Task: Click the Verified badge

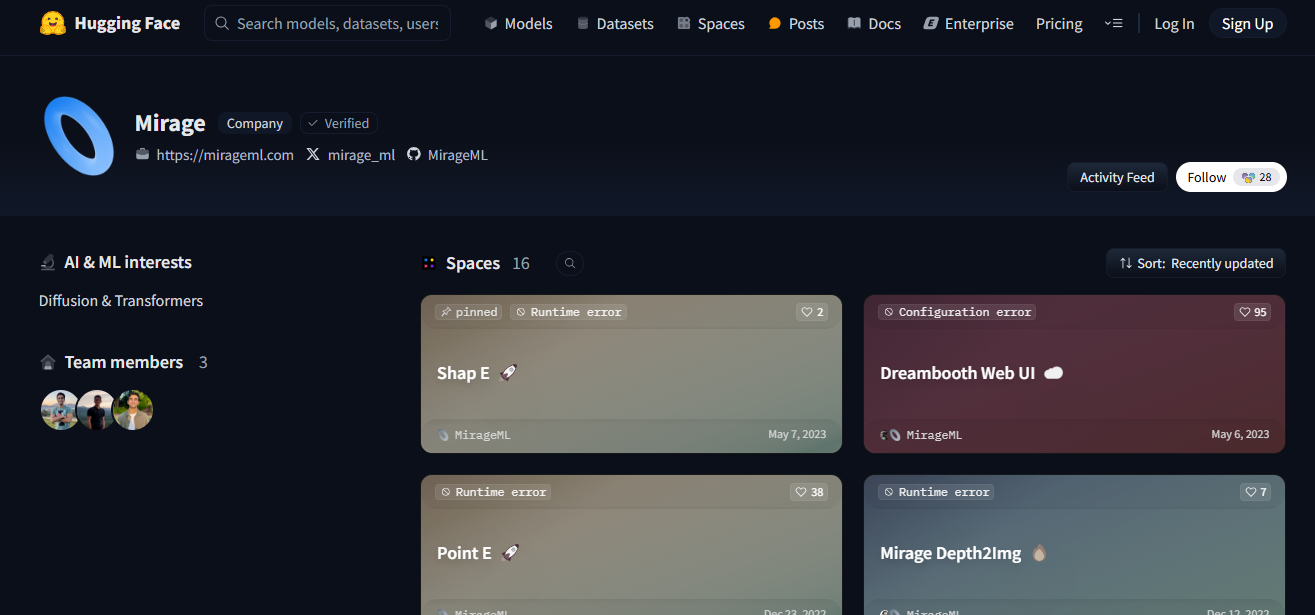Action: (339, 123)
